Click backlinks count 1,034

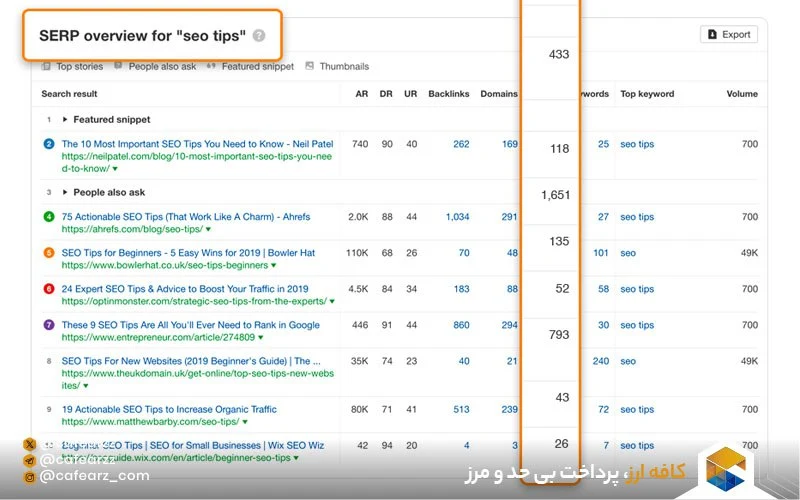(x=457, y=217)
